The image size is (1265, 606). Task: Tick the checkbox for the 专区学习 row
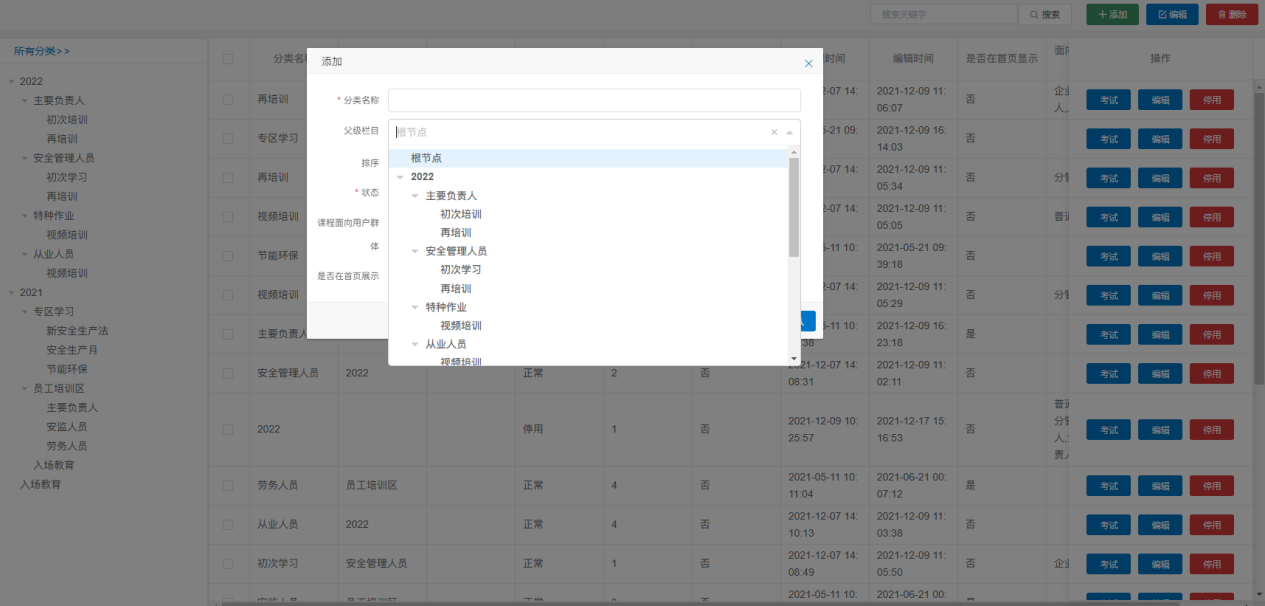click(228, 138)
